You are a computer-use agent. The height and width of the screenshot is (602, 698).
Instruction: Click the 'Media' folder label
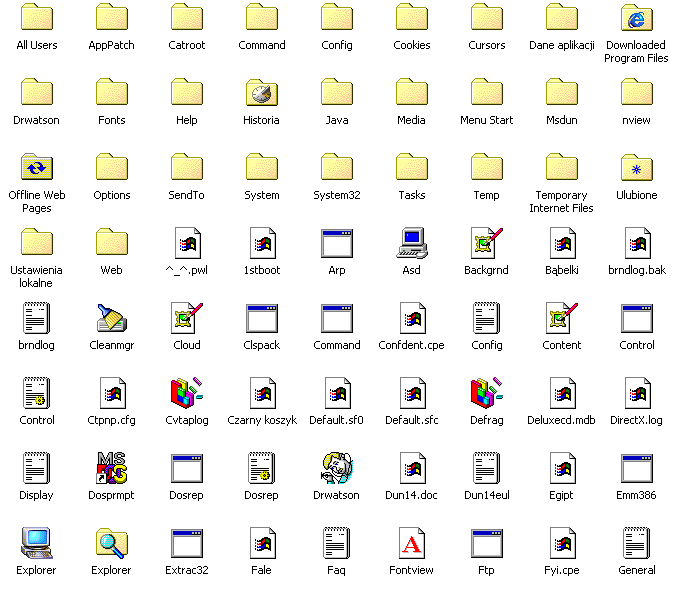411,120
